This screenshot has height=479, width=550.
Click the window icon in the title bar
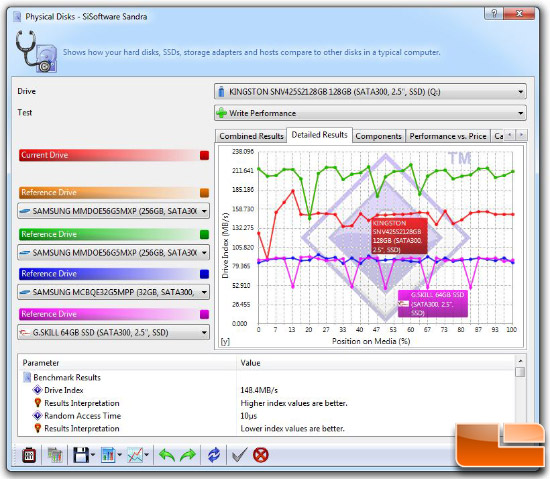pos(17,16)
